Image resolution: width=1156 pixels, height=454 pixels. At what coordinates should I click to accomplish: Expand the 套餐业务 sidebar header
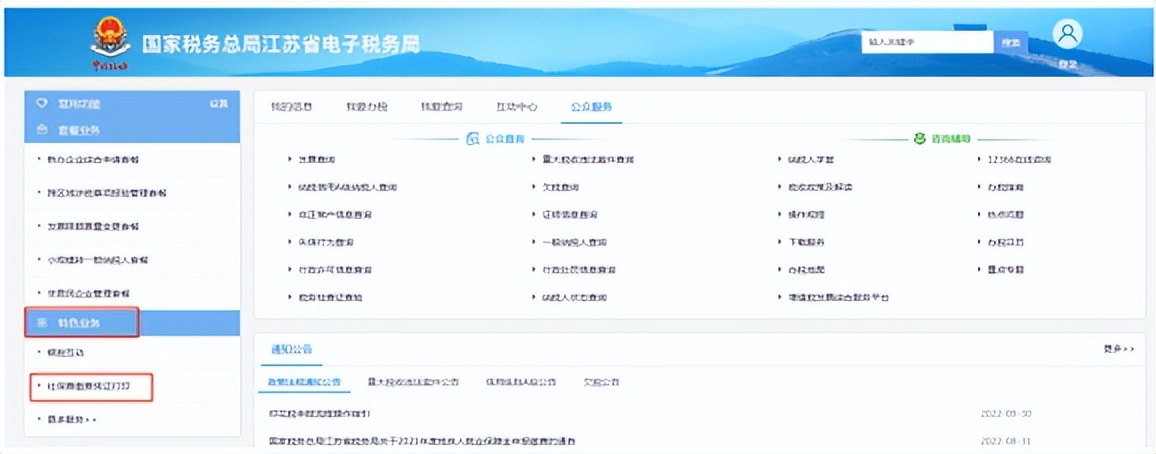point(132,130)
